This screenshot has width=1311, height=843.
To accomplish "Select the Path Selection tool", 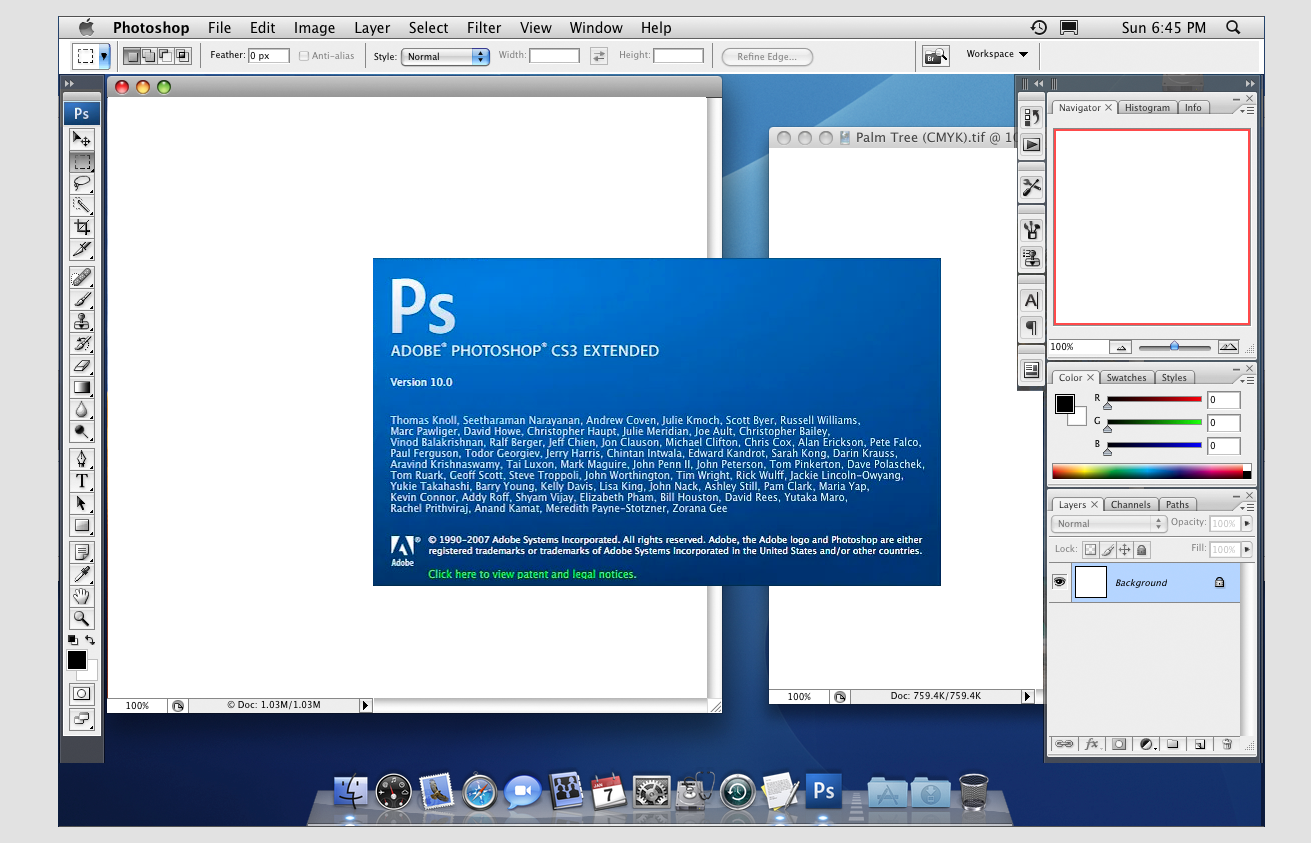I will (x=82, y=503).
